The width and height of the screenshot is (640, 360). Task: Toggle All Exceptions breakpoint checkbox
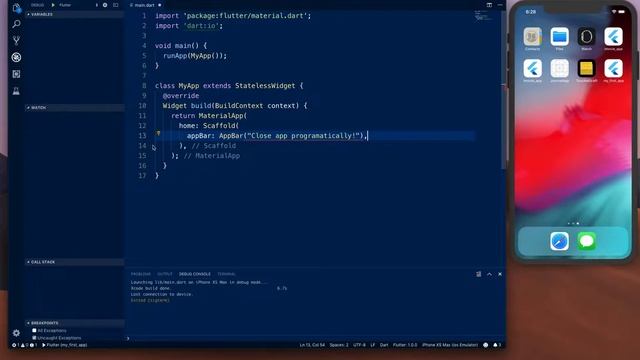click(34, 331)
